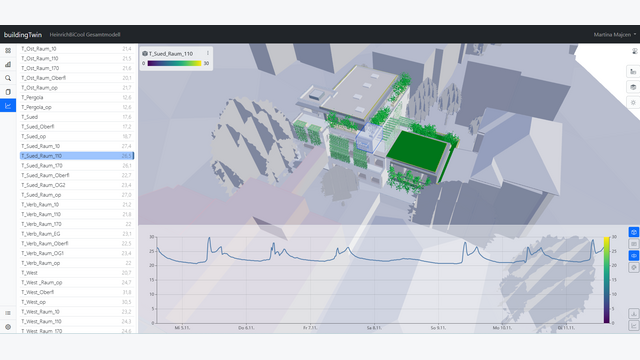Open the list icon at sidebar bottom

tap(8, 313)
